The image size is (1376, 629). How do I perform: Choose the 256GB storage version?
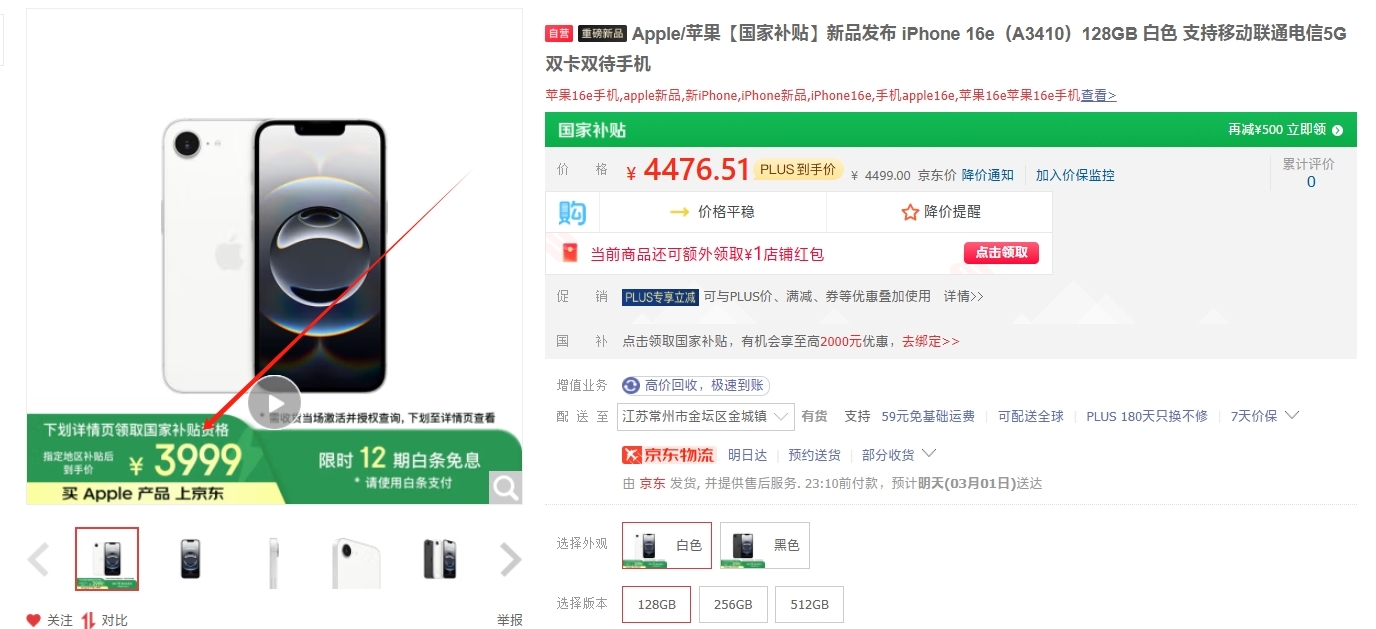[733, 605]
